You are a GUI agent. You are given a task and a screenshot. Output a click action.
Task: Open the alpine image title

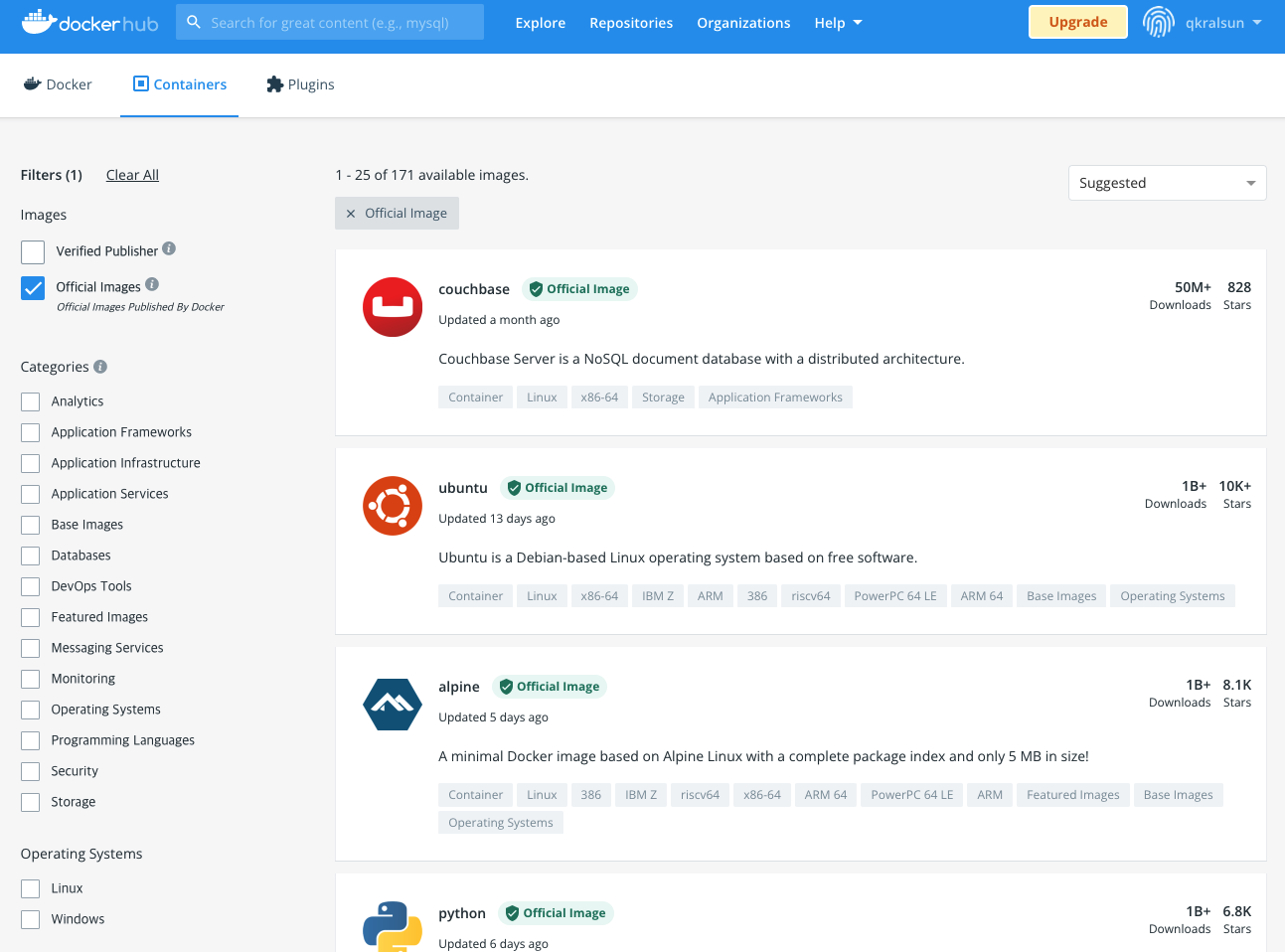[459, 687]
